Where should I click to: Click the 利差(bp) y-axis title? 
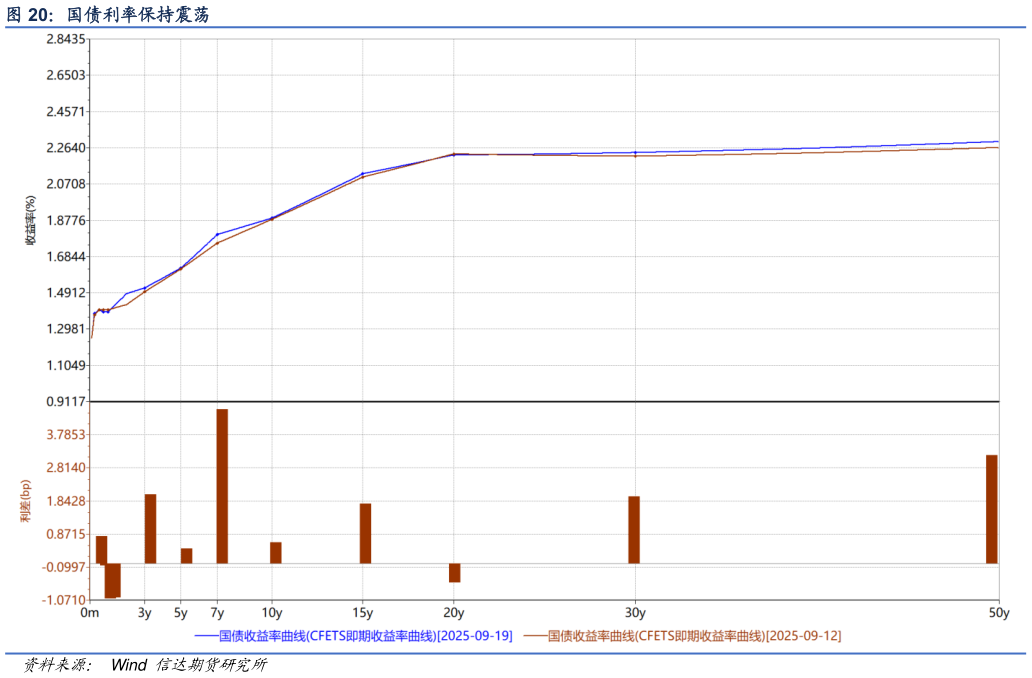click(25, 500)
